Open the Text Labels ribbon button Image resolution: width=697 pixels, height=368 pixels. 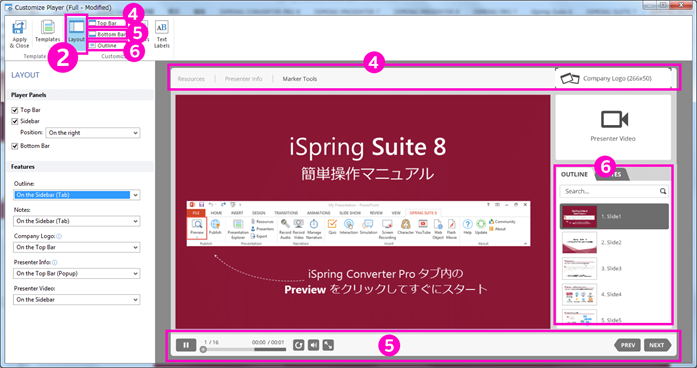pos(162,34)
